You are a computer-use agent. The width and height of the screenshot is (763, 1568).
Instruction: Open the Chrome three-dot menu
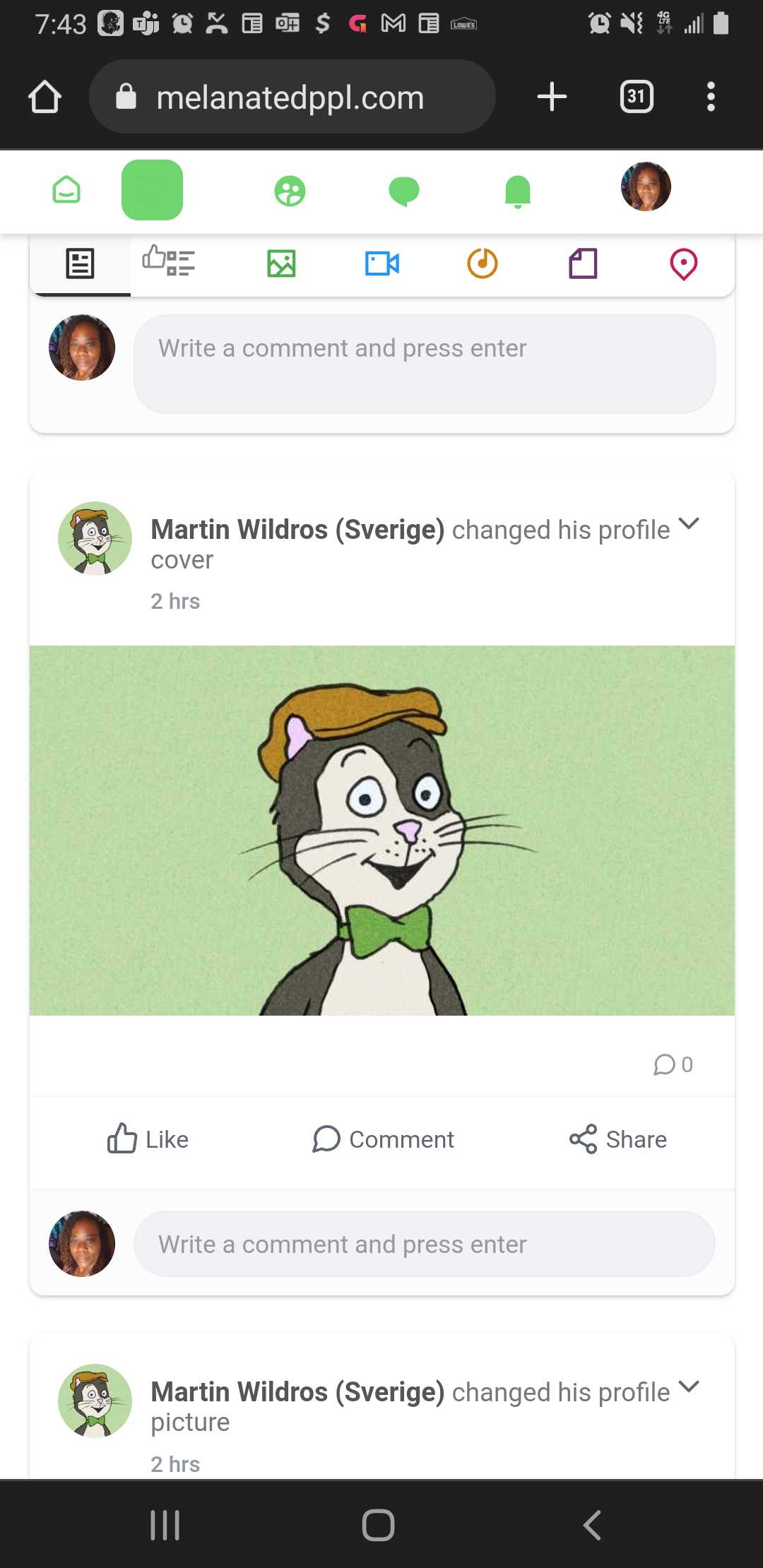coord(711,97)
